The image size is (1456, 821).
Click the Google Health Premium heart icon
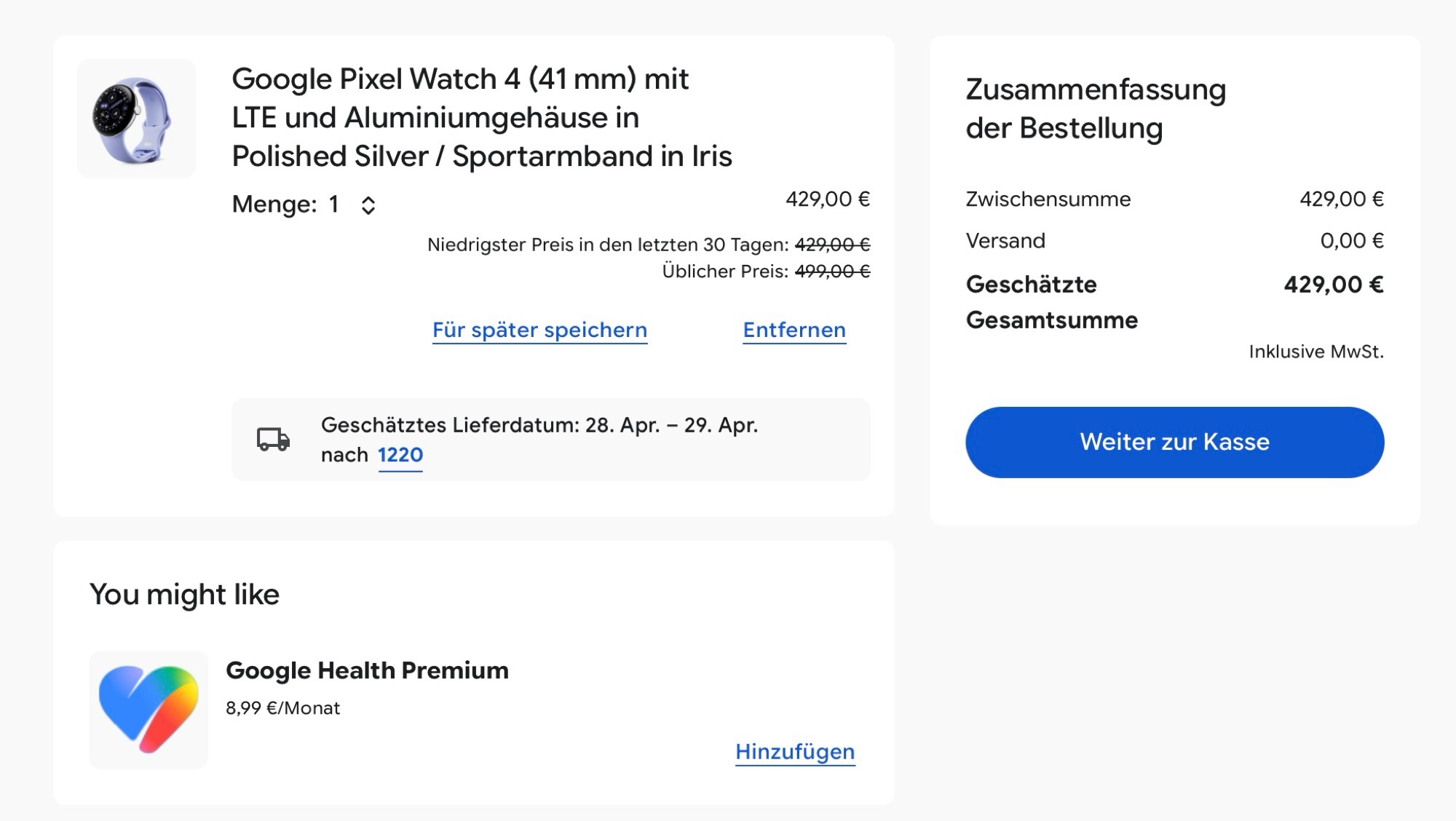tap(149, 709)
